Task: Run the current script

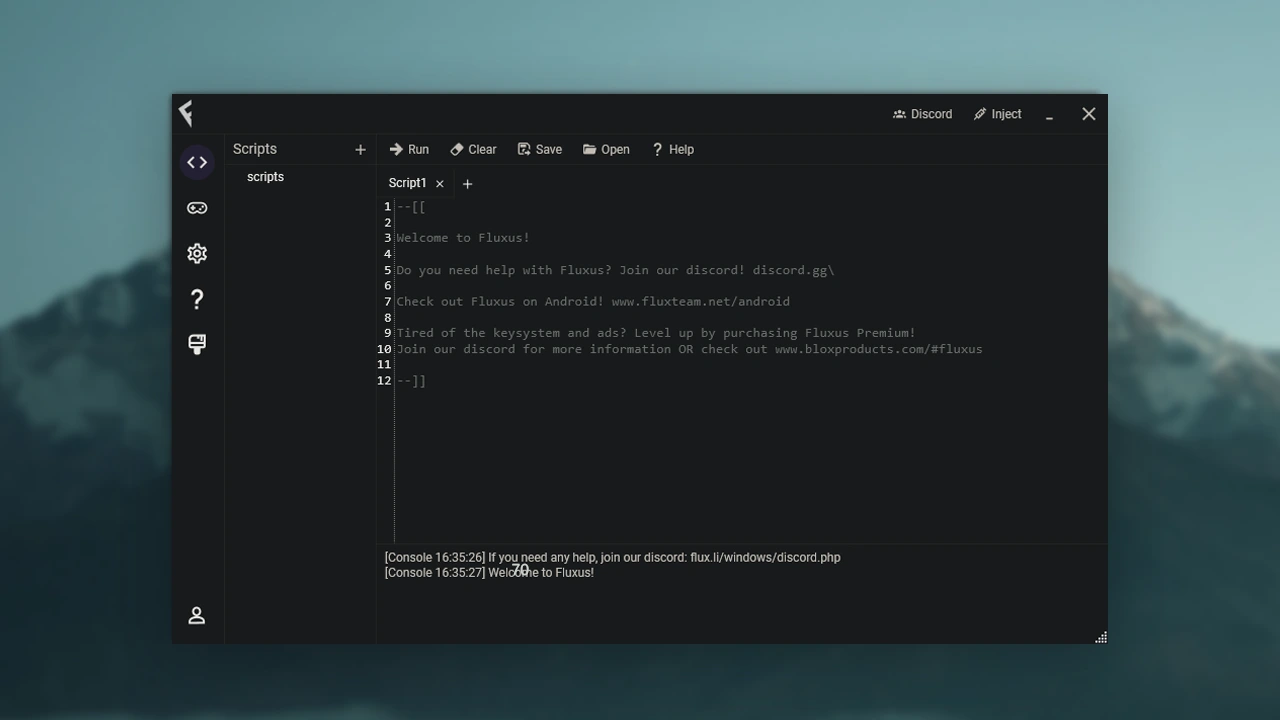Action: [409, 149]
